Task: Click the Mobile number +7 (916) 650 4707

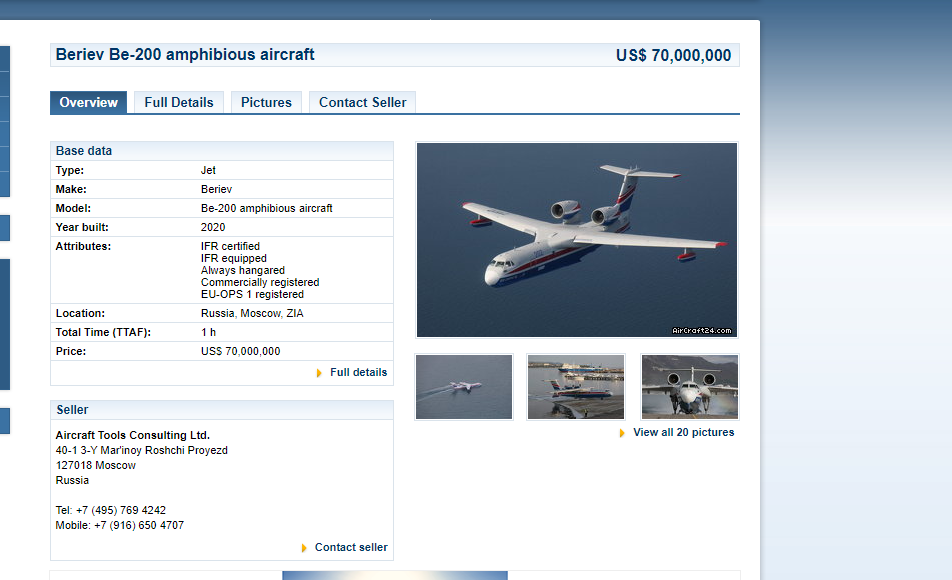Action: [x=139, y=525]
